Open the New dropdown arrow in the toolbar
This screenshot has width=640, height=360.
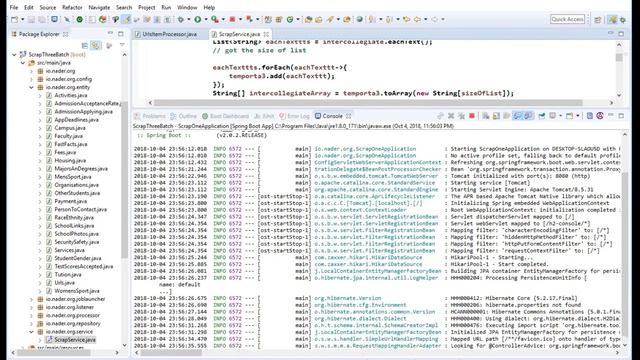tap(22, 20)
